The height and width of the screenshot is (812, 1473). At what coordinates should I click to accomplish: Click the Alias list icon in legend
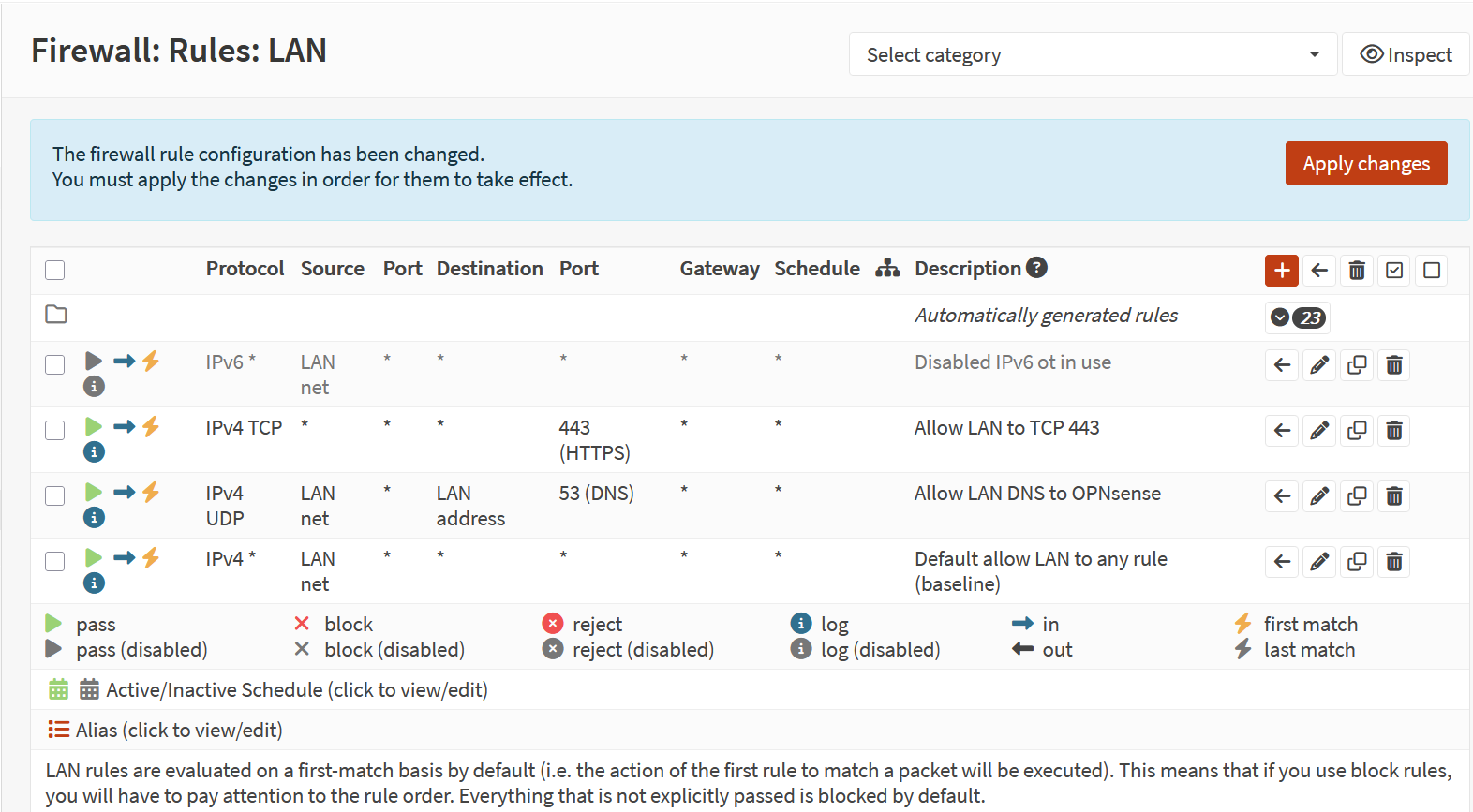click(x=59, y=730)
